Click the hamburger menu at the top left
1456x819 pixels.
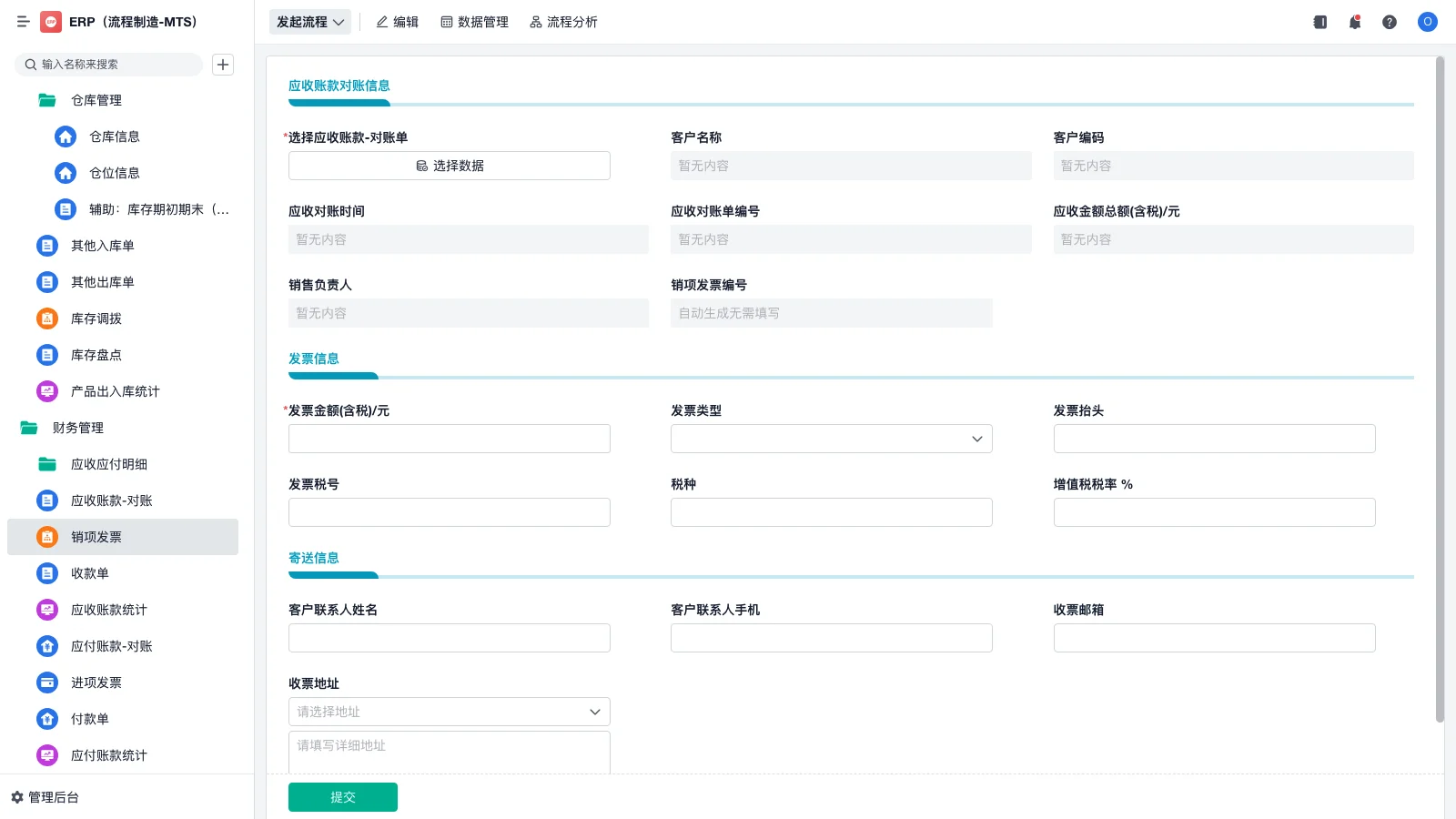tap(24, 22)
